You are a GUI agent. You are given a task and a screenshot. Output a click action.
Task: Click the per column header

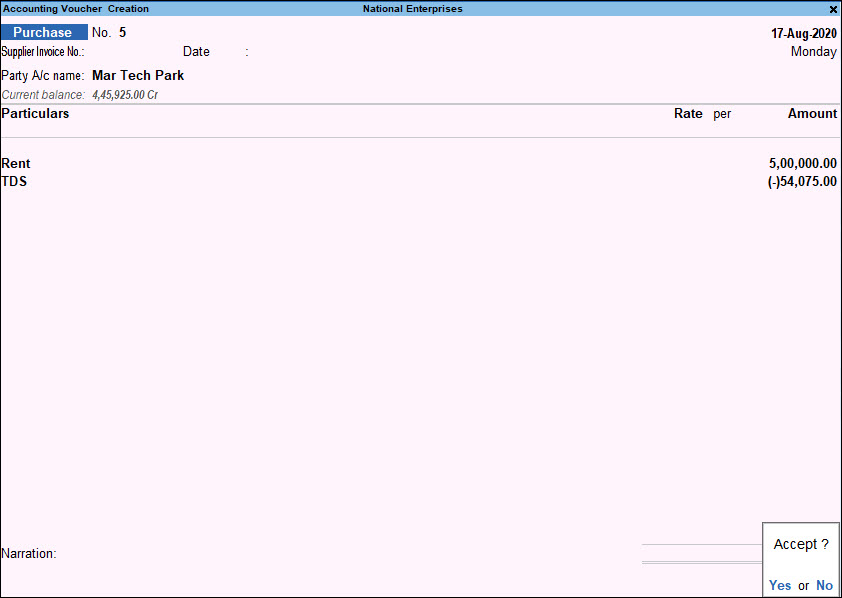coord(722,114)
